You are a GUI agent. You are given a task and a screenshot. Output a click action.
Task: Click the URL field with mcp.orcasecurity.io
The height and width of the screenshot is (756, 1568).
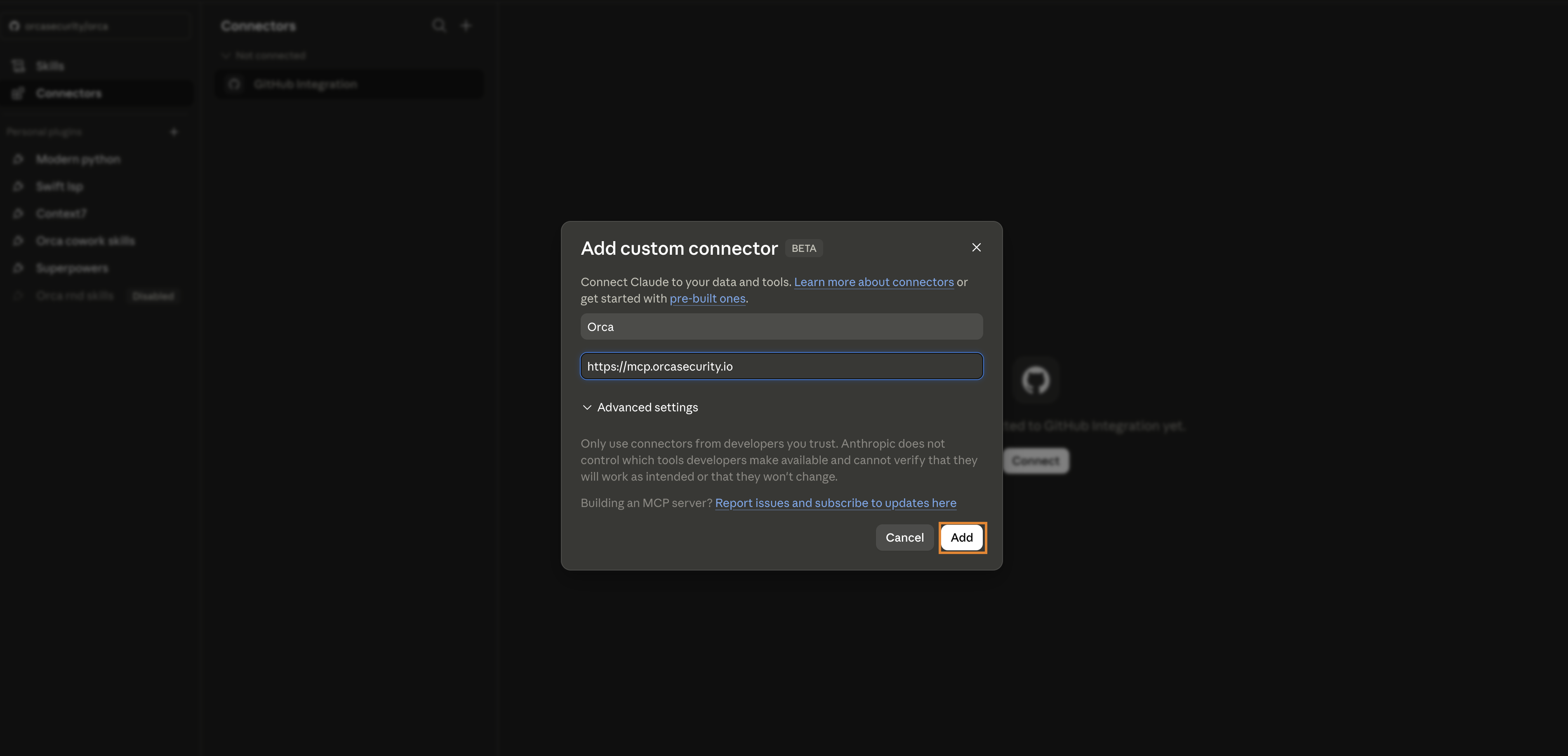pos(782,366)
